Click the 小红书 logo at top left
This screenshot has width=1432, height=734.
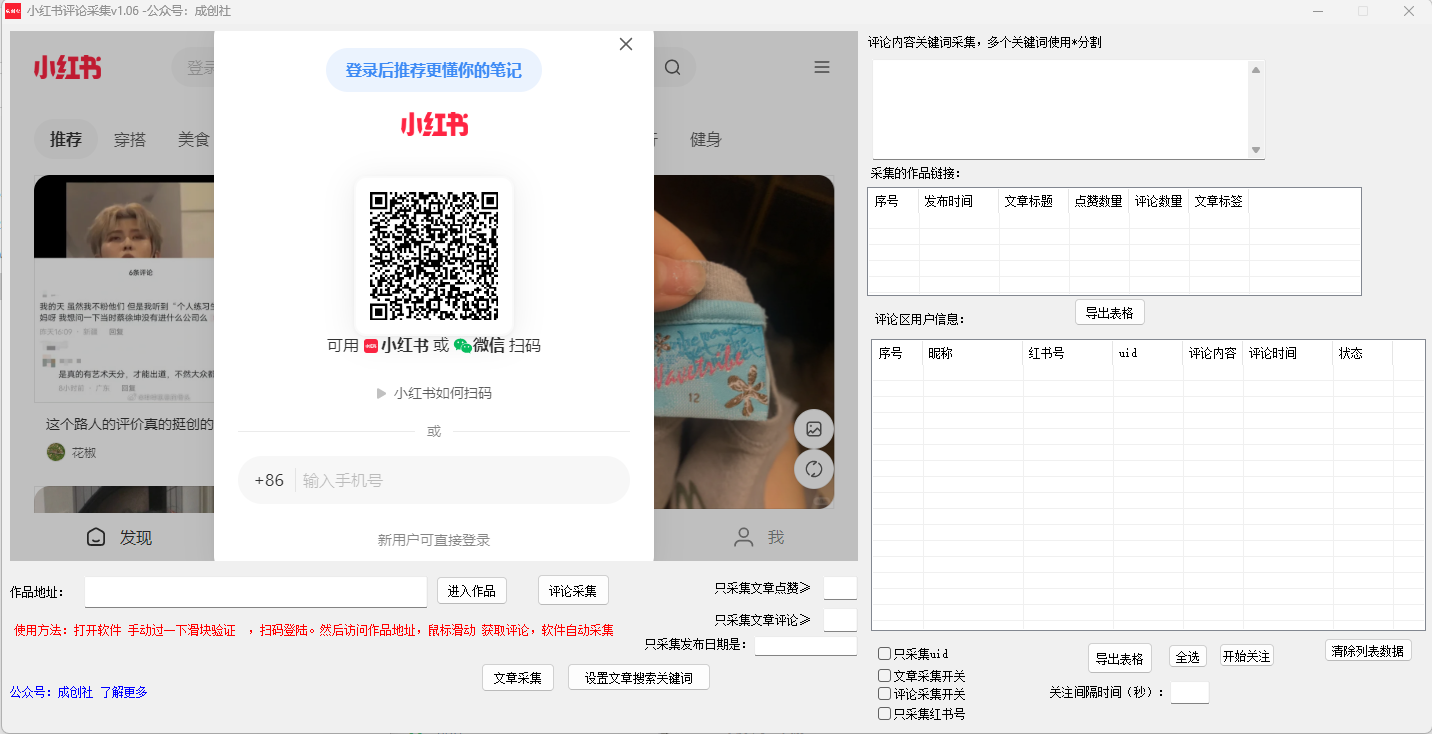click(x=67, y=68)
